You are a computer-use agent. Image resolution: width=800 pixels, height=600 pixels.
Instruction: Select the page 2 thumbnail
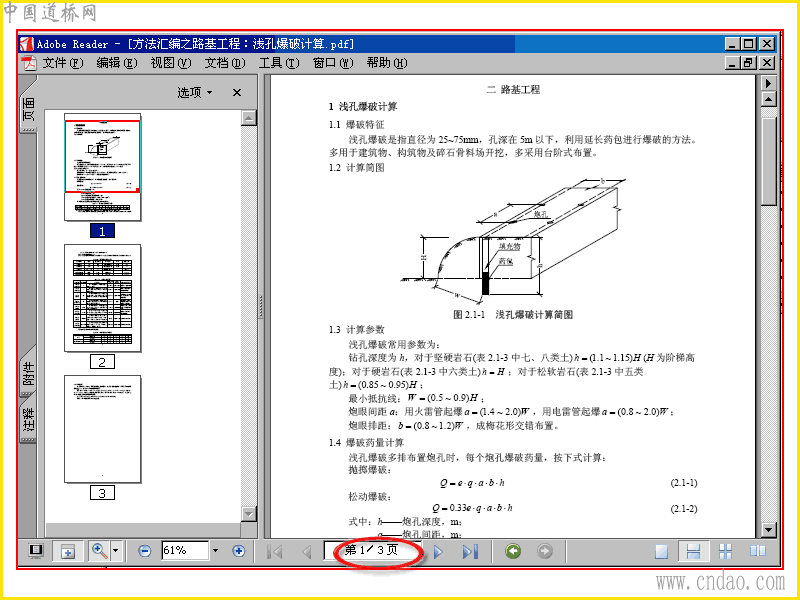(x=103, y=298)
